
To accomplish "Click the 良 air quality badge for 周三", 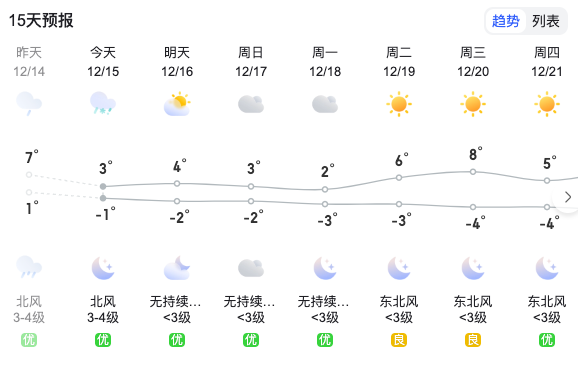I will pos(473,340).
